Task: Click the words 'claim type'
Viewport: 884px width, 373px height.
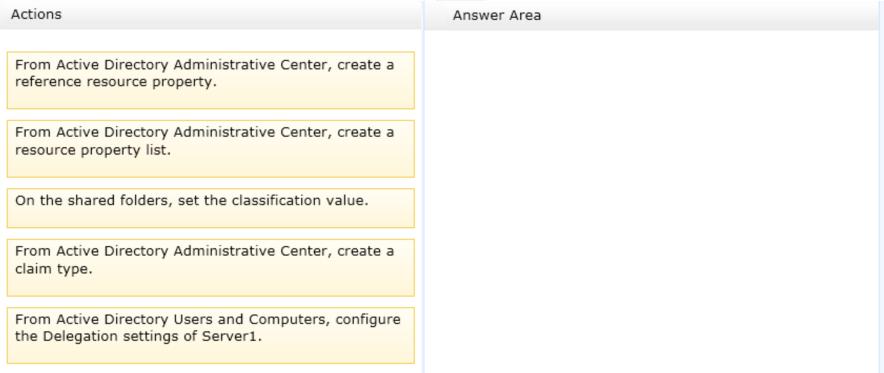Action: [53, 269]
